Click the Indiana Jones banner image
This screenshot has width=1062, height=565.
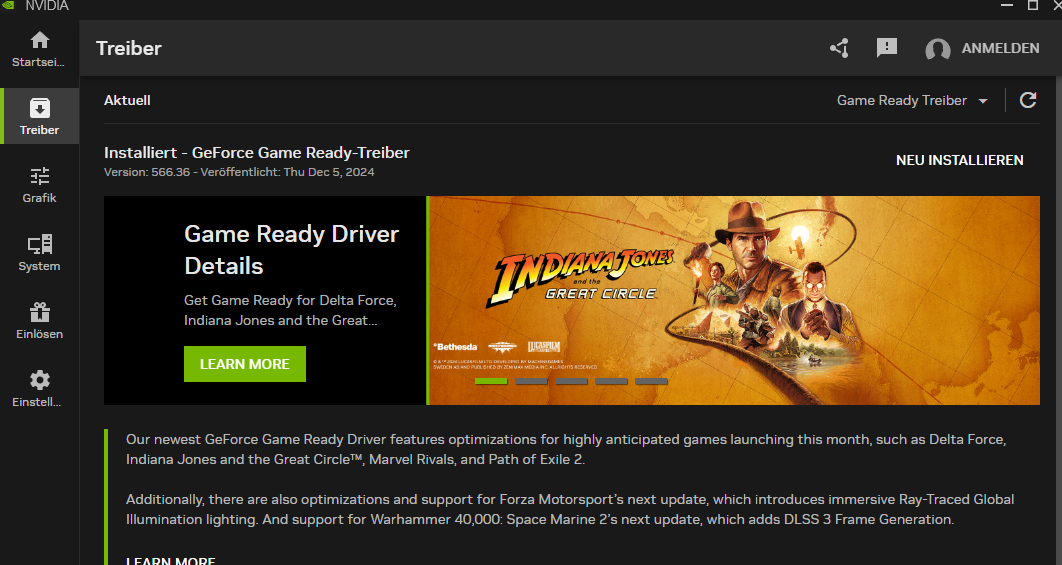coord(734,300)
